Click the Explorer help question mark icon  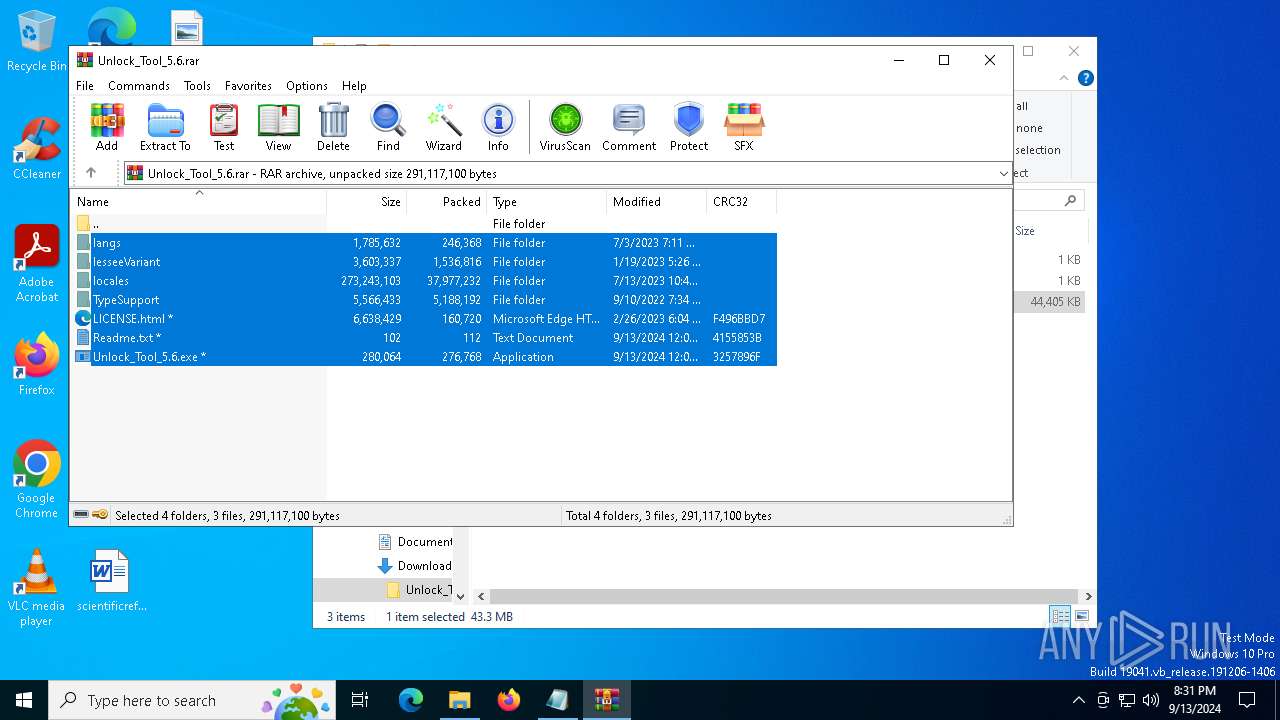pos(1085,78)
